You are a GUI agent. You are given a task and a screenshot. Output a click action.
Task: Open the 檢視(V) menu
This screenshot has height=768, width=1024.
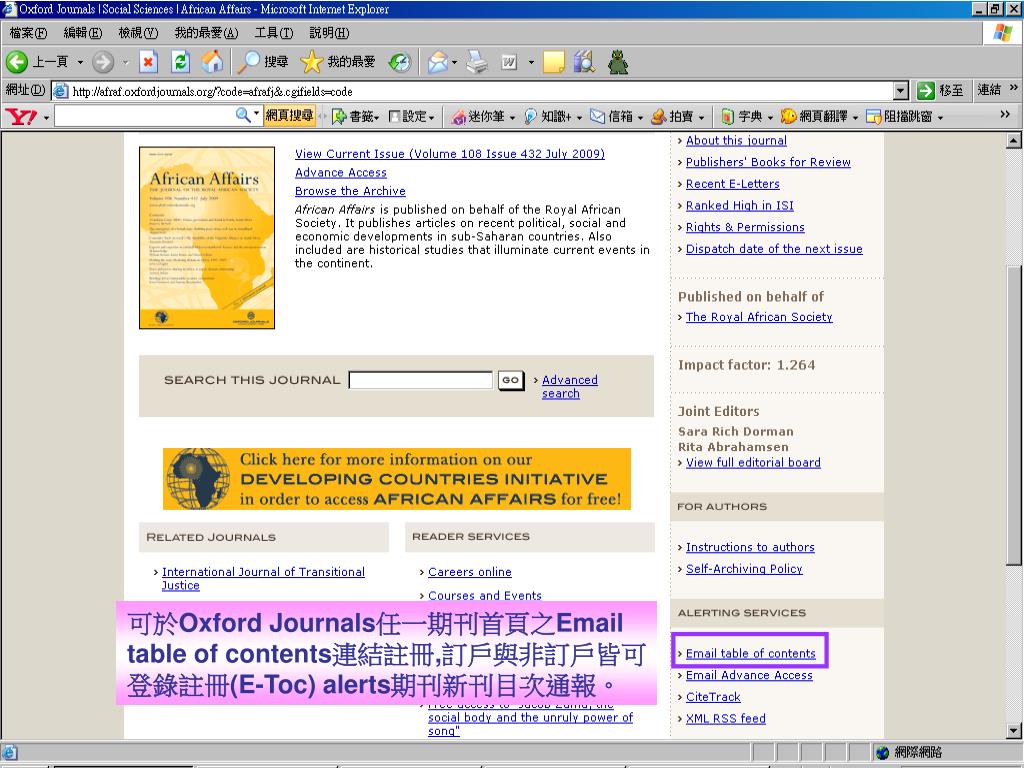click(x=138, y=33)
